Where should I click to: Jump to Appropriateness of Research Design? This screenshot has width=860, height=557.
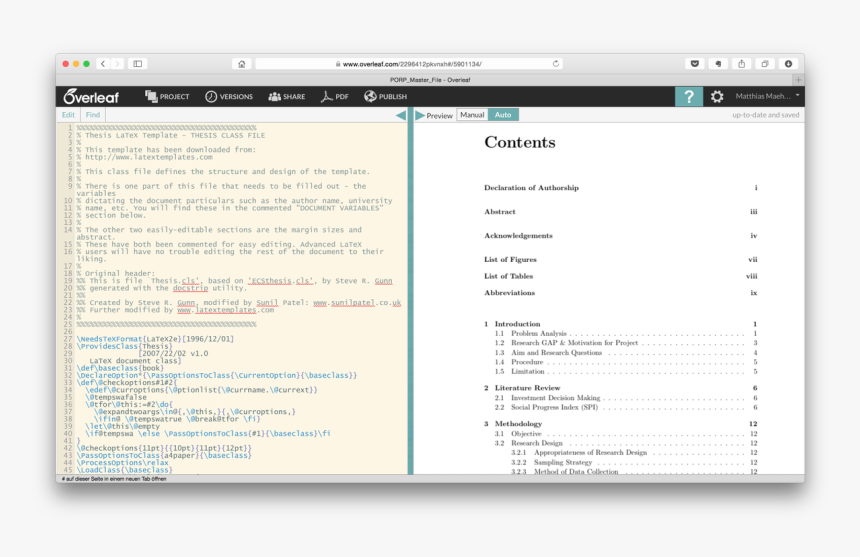click(590, 452)
